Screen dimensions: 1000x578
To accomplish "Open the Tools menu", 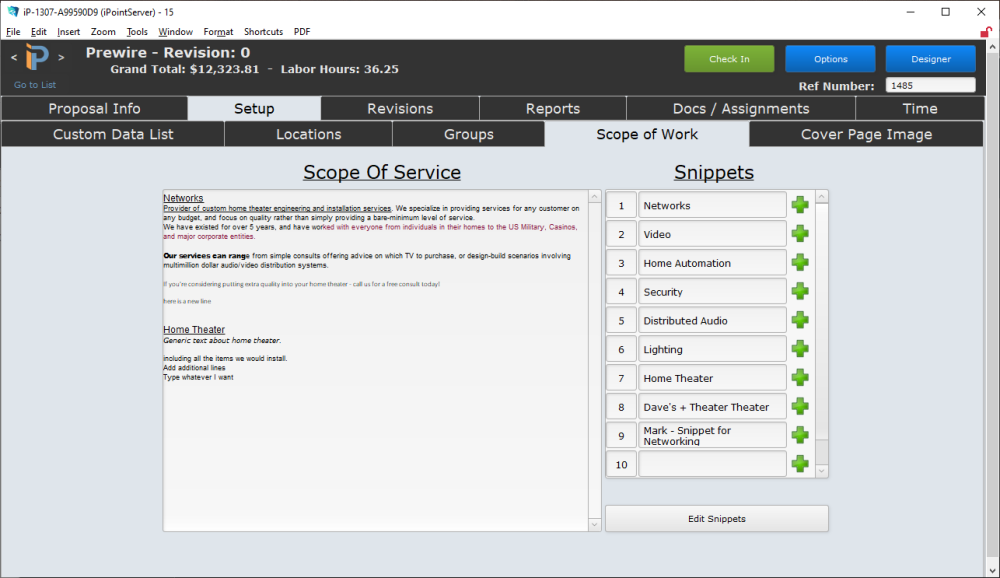I will tap(136, 31).
